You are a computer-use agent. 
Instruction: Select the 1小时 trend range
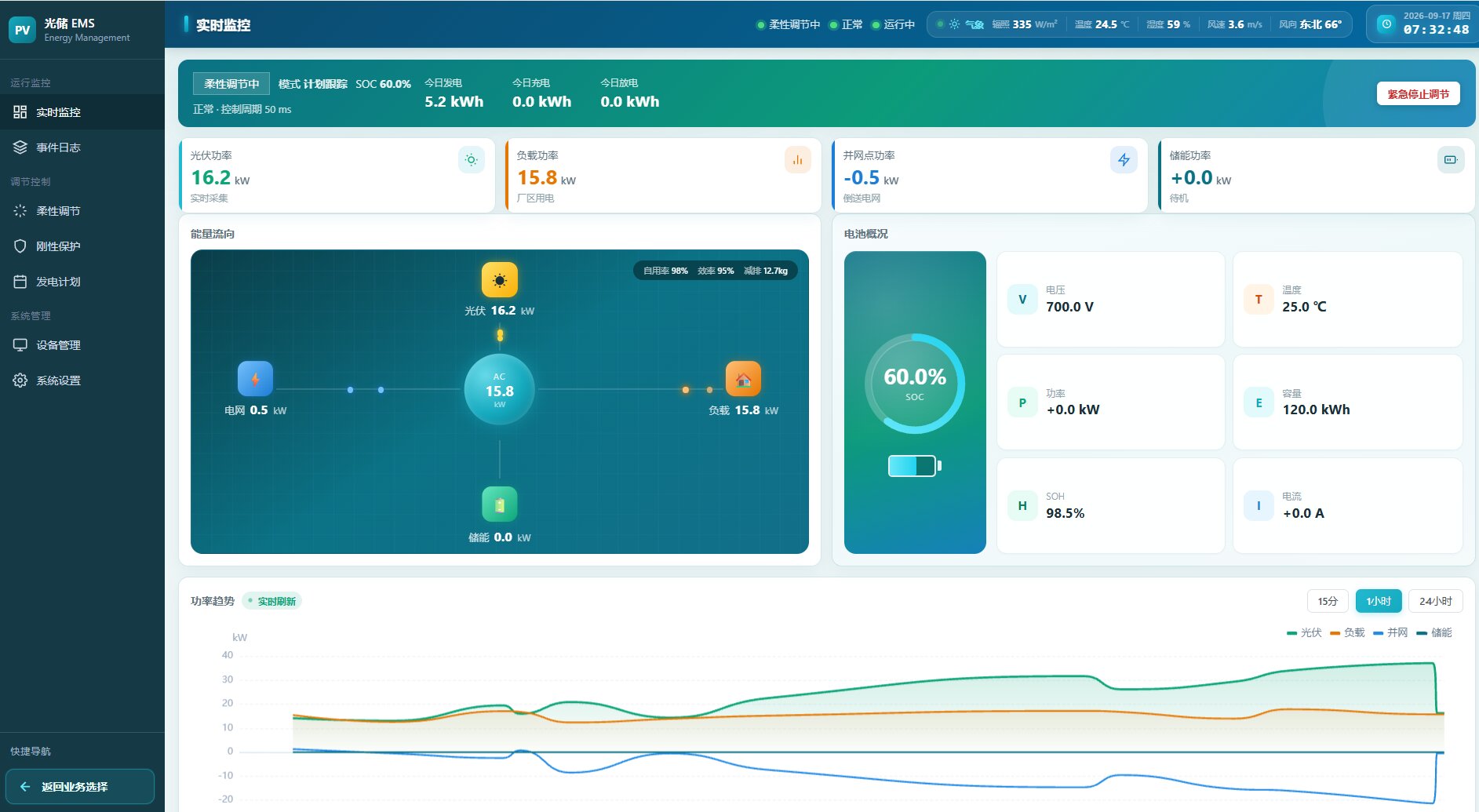pos(1379,601)
